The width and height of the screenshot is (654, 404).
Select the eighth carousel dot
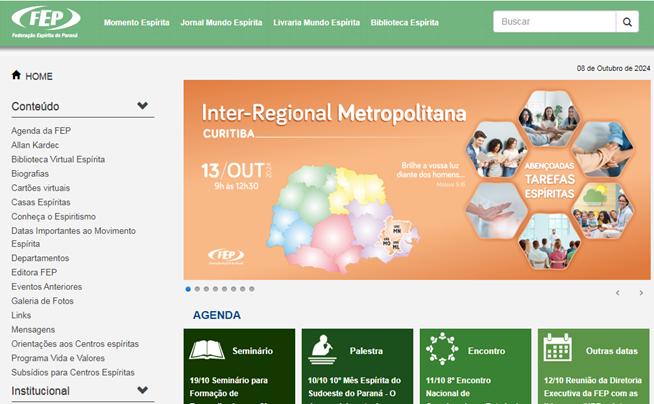252,289
